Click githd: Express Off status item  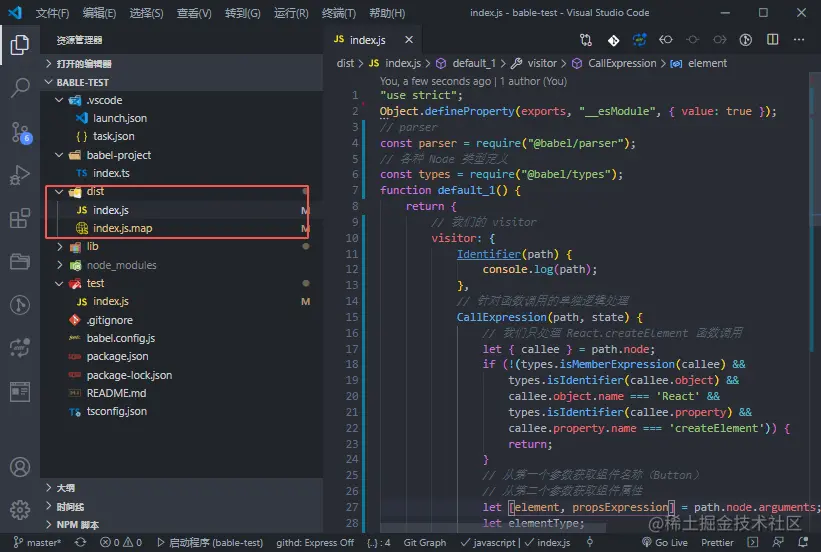[315, 542]
